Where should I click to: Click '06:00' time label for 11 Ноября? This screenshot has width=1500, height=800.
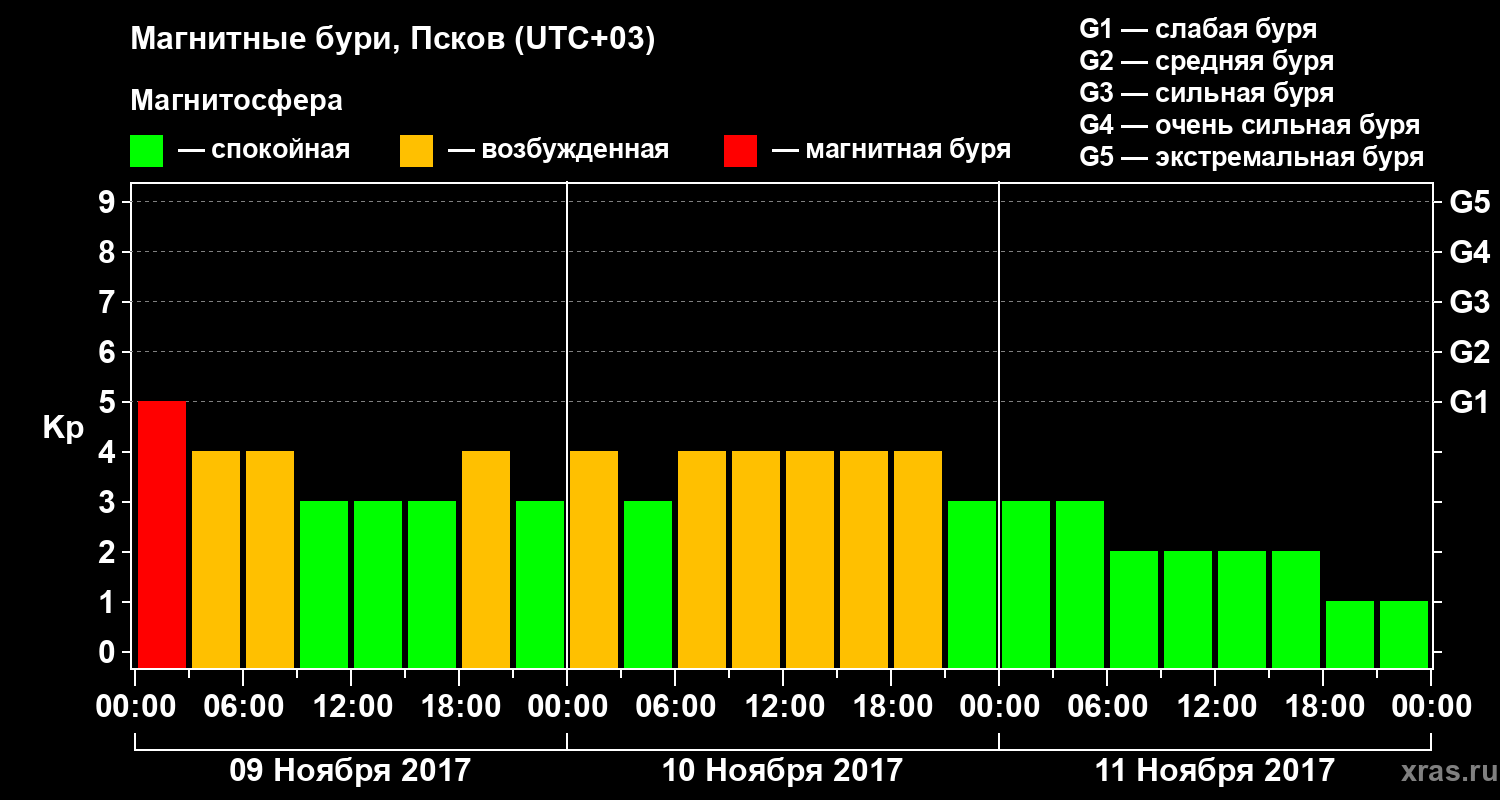1107,707
